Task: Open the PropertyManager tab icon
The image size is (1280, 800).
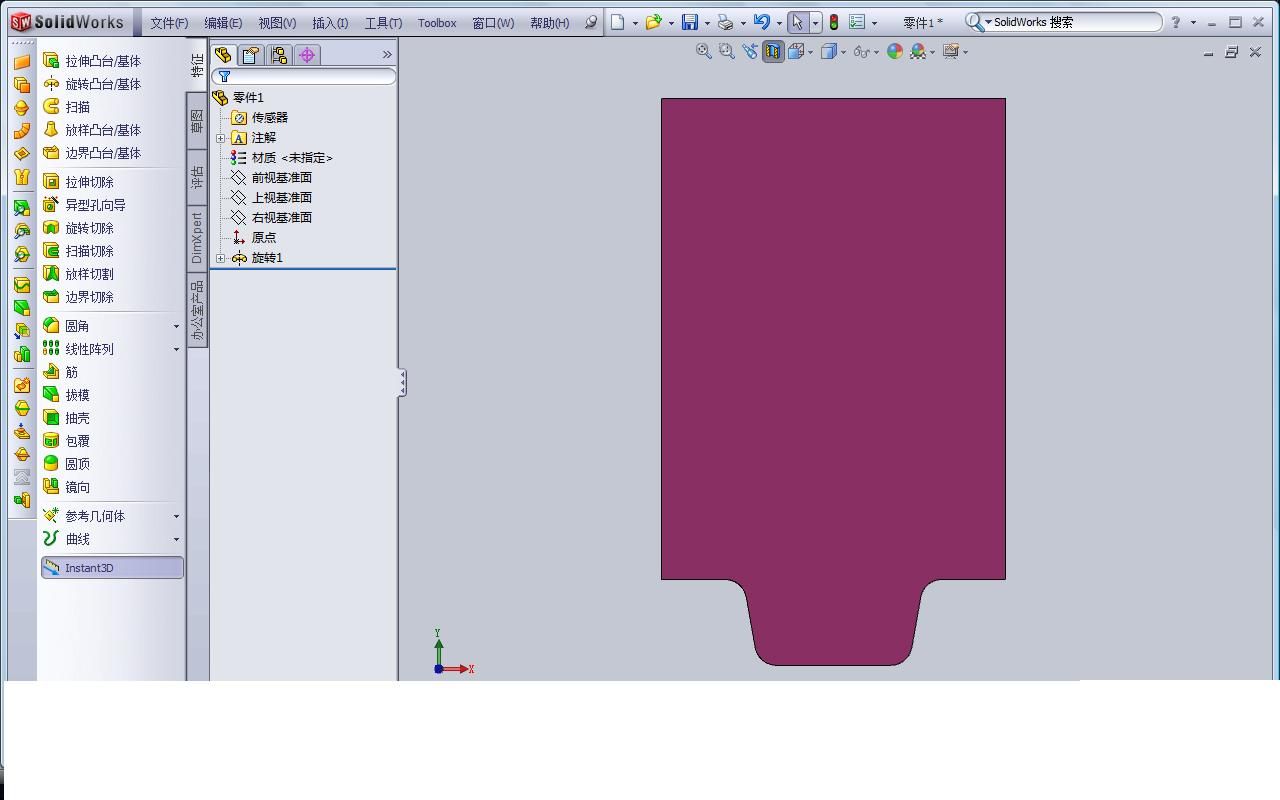Action: [x=251, y=55]
